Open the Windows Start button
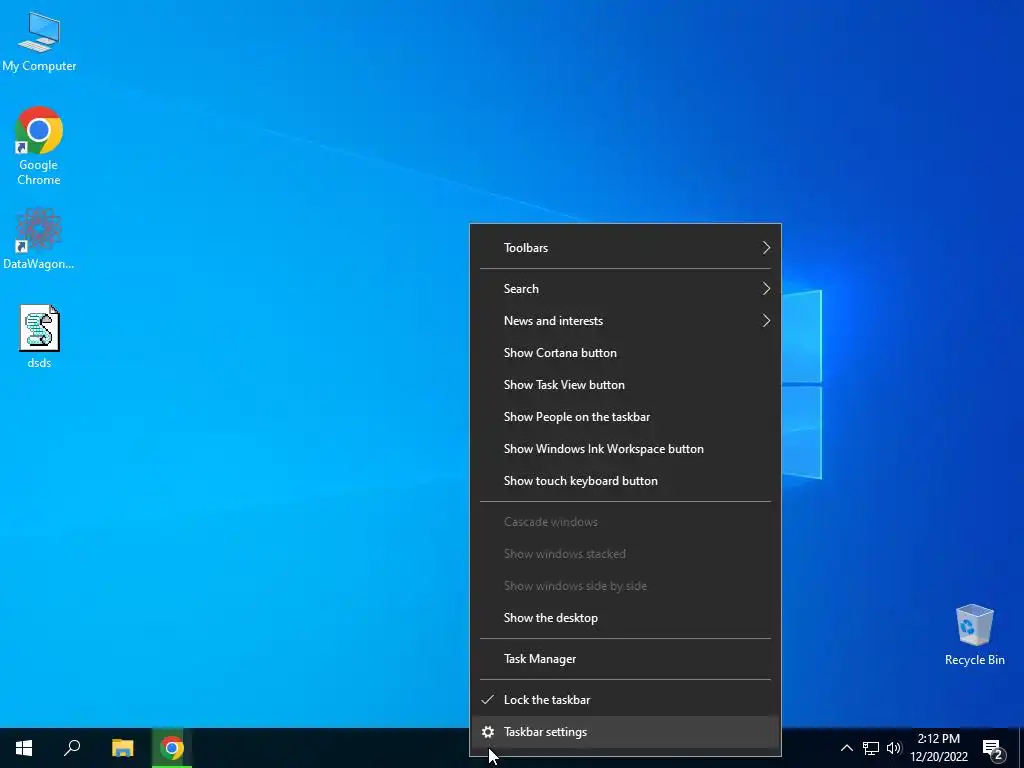This screenshot has height=768, width=1024. (24, 748)
